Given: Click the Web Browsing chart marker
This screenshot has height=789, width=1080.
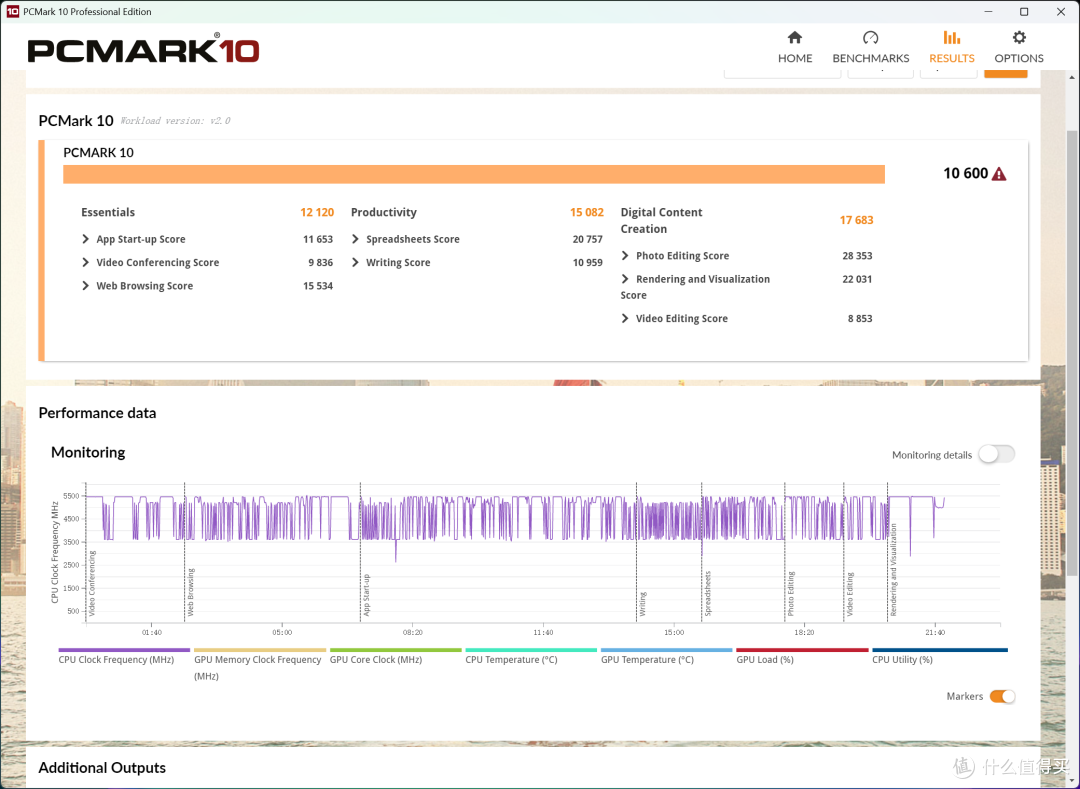Looking at the screenshot, I should (191, 592).
